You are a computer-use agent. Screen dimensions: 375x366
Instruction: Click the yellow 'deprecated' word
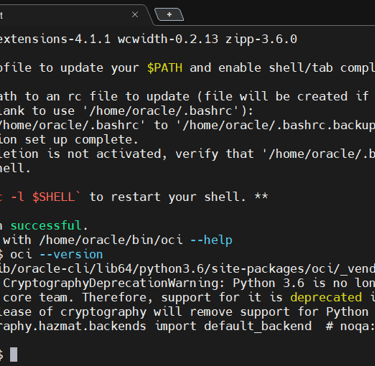(x=326, y=297)
